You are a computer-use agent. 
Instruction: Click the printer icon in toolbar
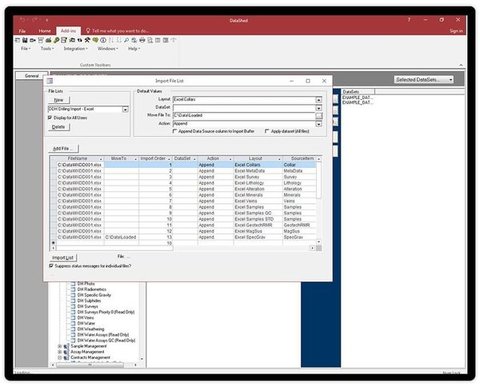[142, 40]
